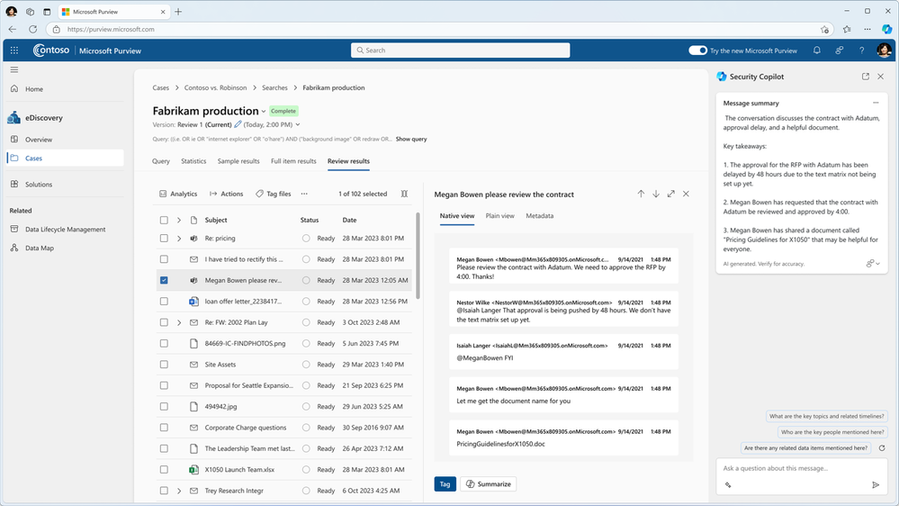Expand all rows via header chevron

179,220
